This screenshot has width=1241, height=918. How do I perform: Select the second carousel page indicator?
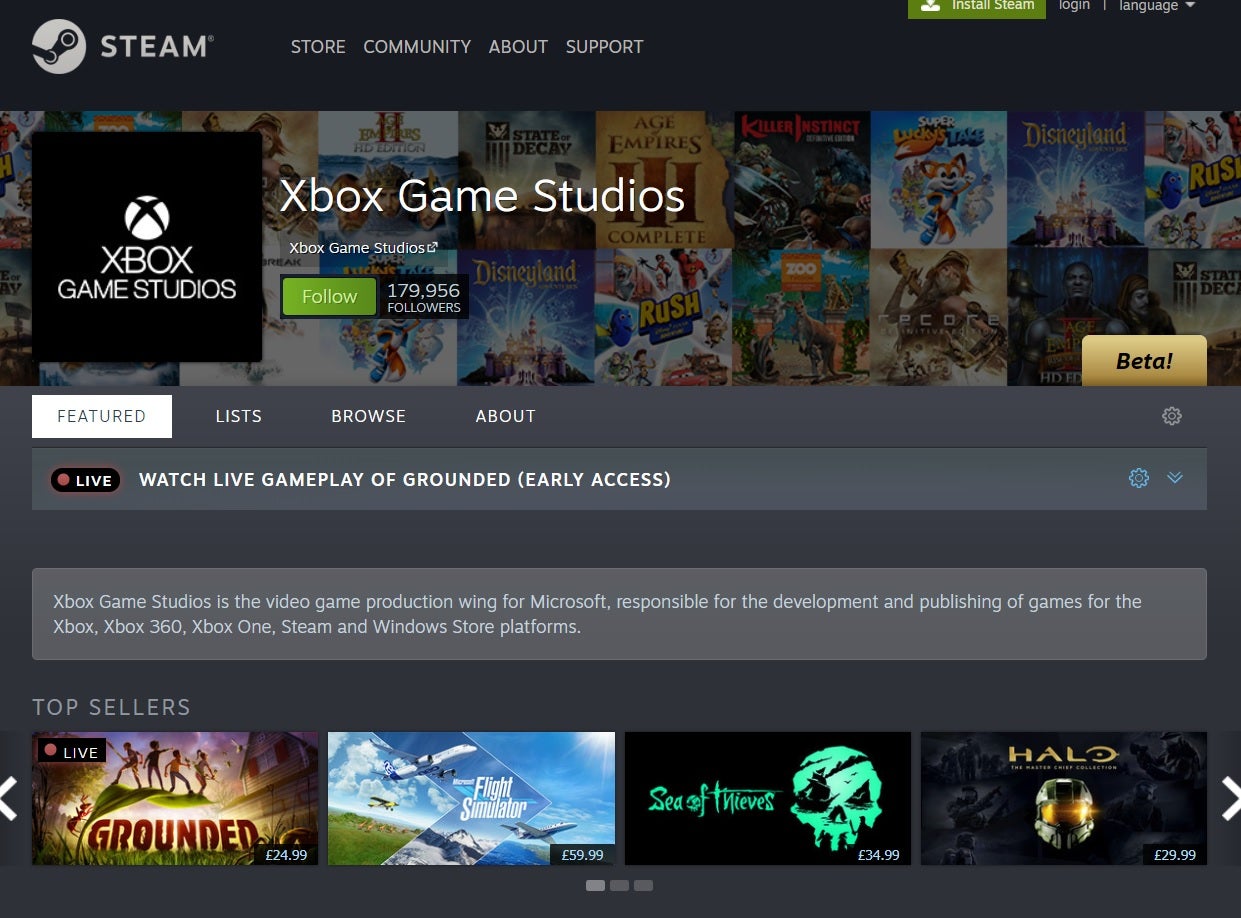coord(619,885)
